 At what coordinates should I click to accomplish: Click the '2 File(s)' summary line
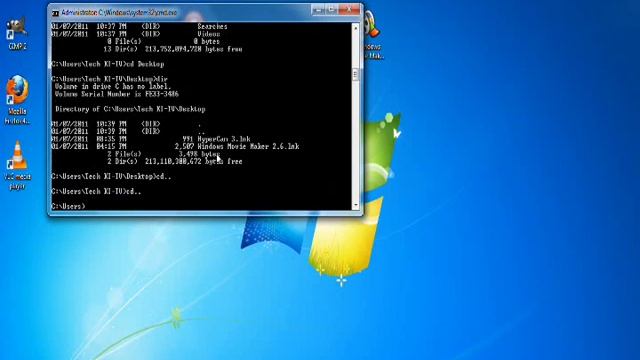[164, 154]
